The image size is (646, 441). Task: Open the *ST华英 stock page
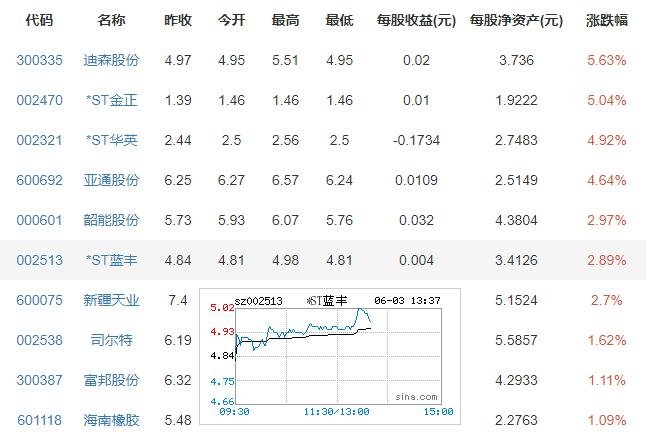pyautogui.click(x=112, y=140)
